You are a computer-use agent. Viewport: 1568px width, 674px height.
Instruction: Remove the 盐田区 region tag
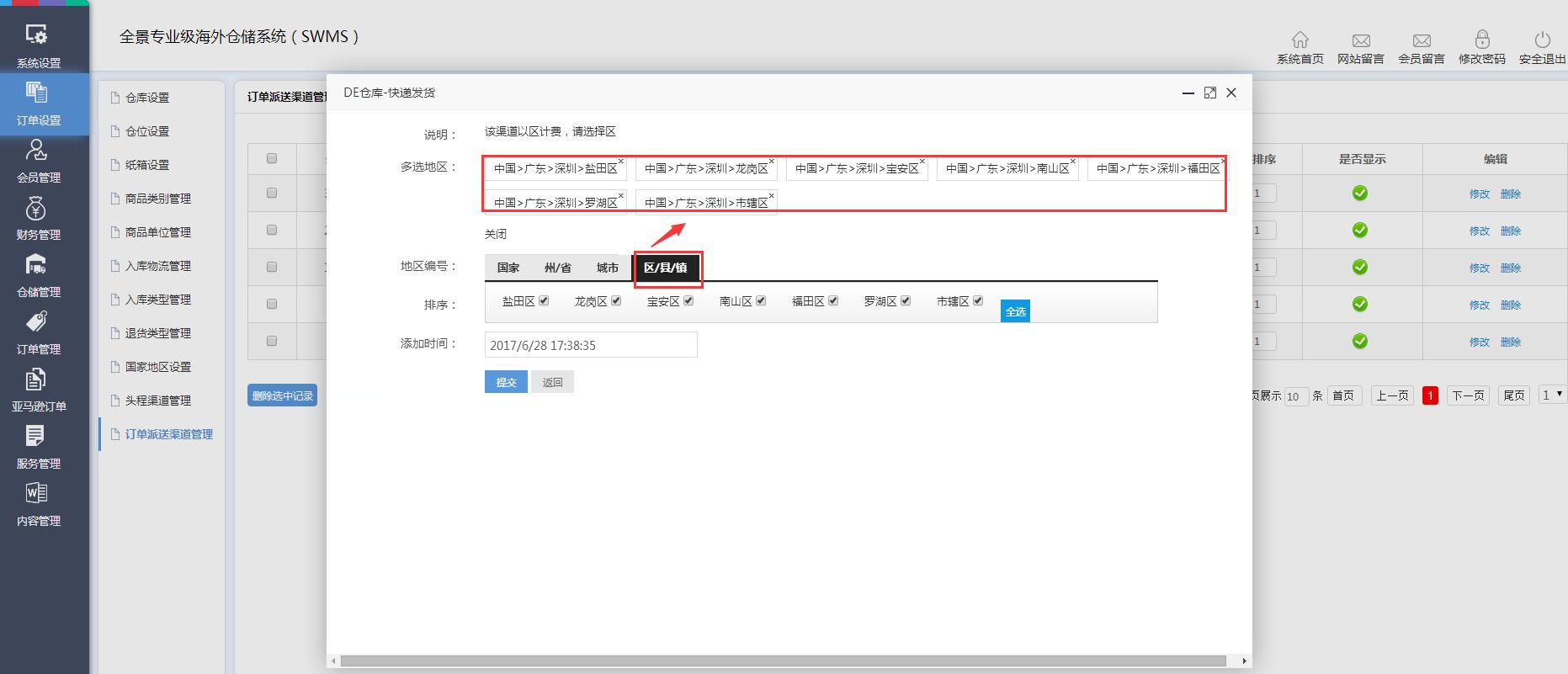pos(621,161)
